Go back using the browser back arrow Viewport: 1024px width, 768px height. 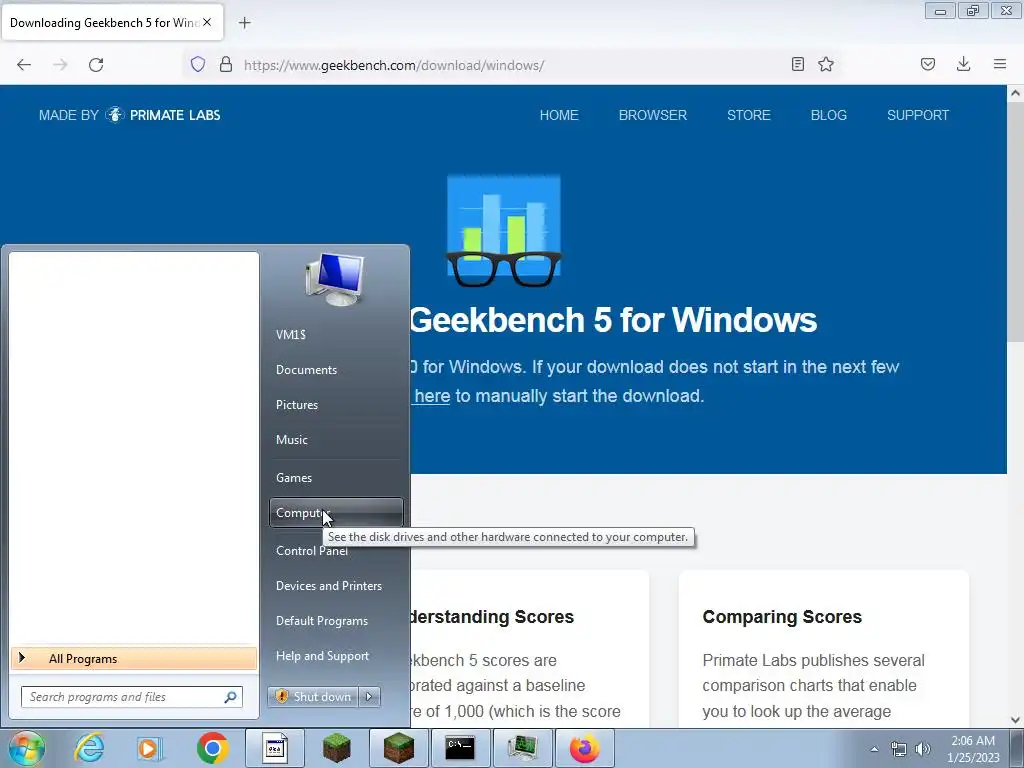click(x=24, y=65)
